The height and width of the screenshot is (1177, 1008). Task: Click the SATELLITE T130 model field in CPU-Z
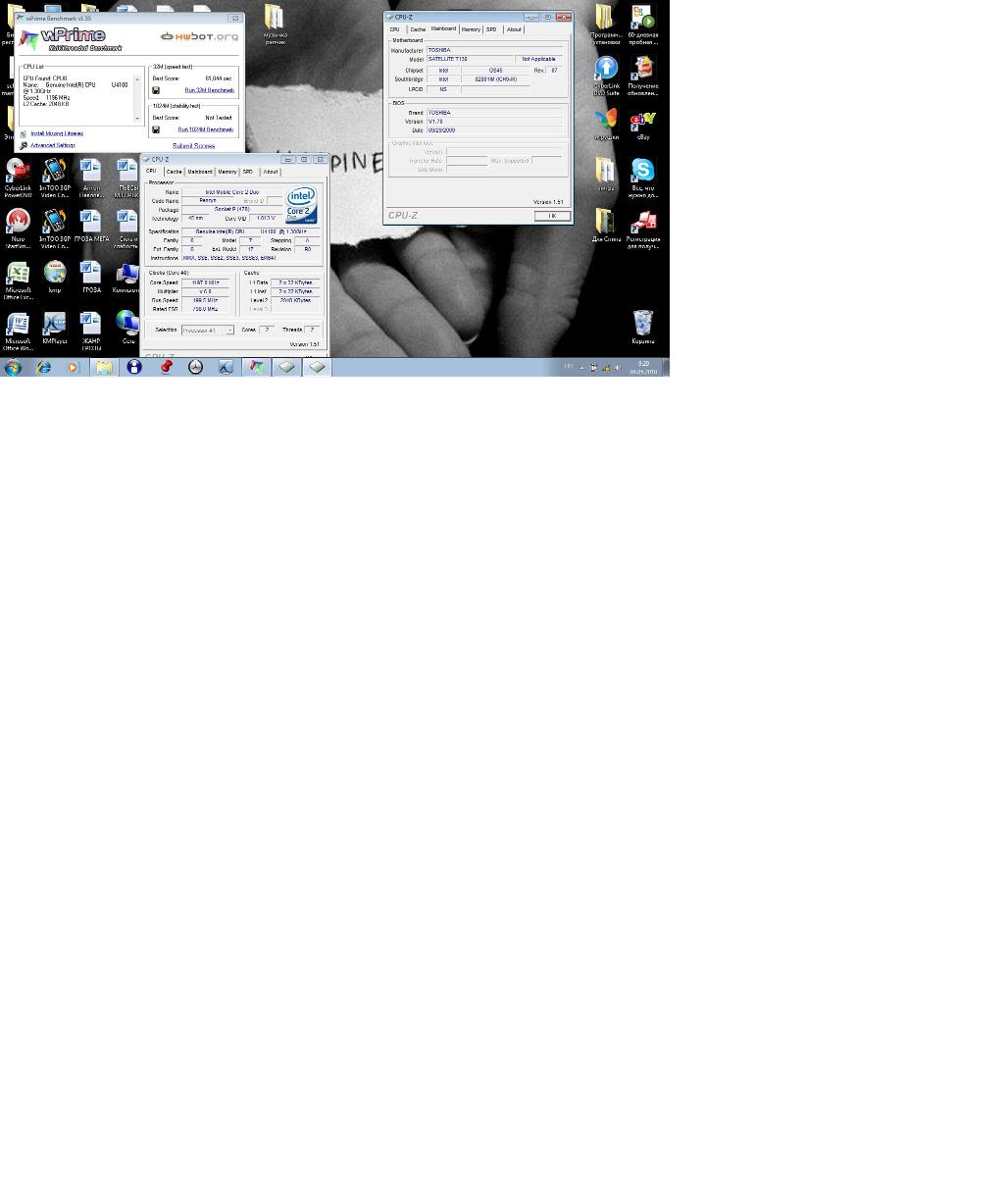coord(469,59)
